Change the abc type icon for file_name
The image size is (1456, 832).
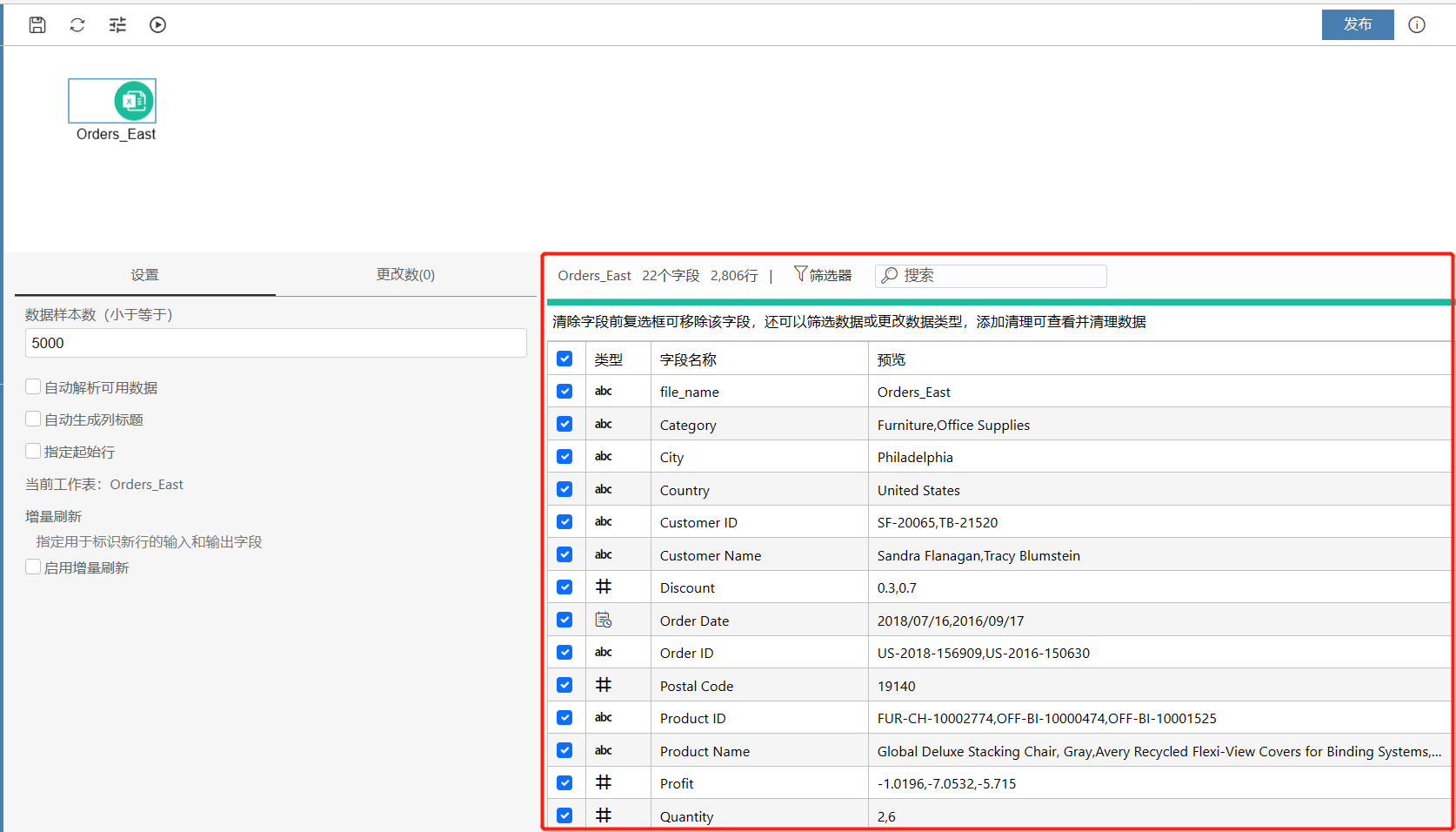[x=604, y=391]
